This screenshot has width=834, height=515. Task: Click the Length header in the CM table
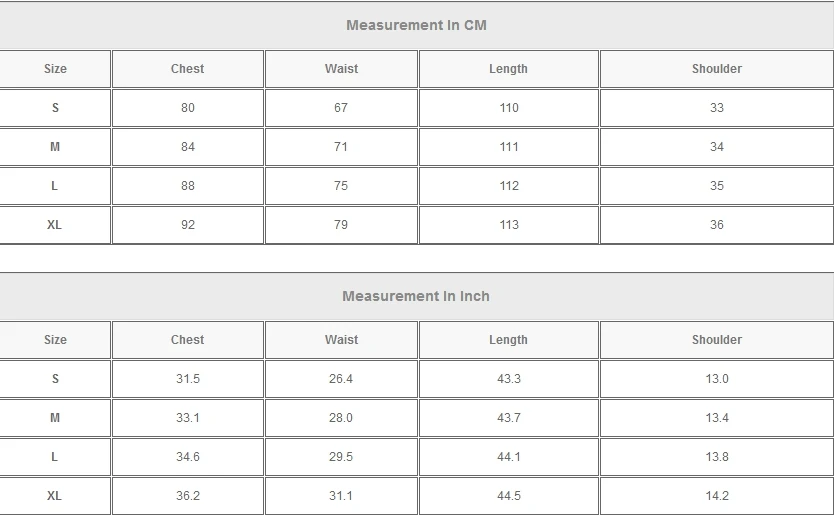(x=508, y=69)
